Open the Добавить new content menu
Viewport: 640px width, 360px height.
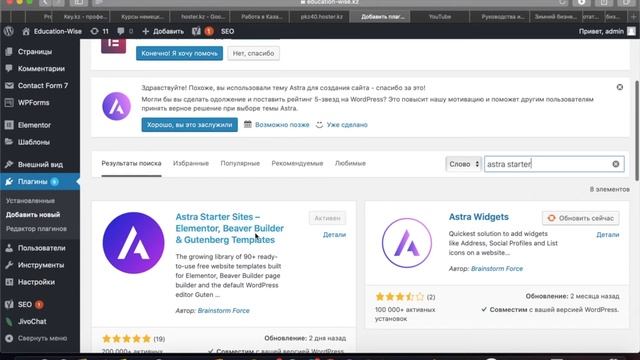(163, 31)
